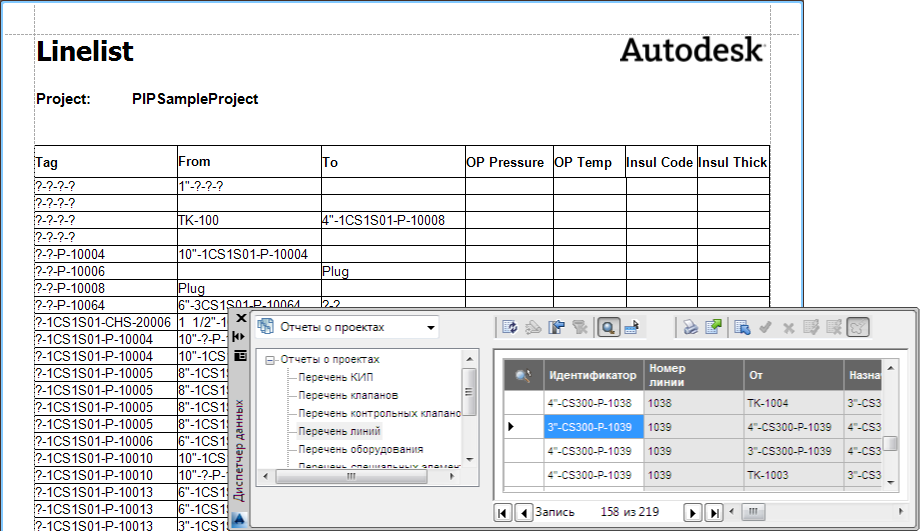Screen dimensions: 920x531
Task: Toggle the last highlighted toolbar icon at right end
Action: [x=858, y=327]
